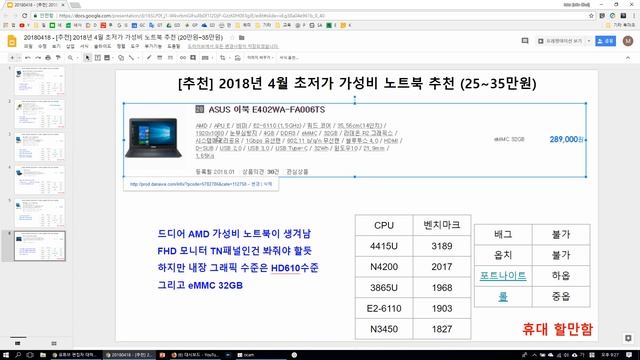Select the line tool
The image size is (640, 360).
pyautogui.click(x=131, y=58)
